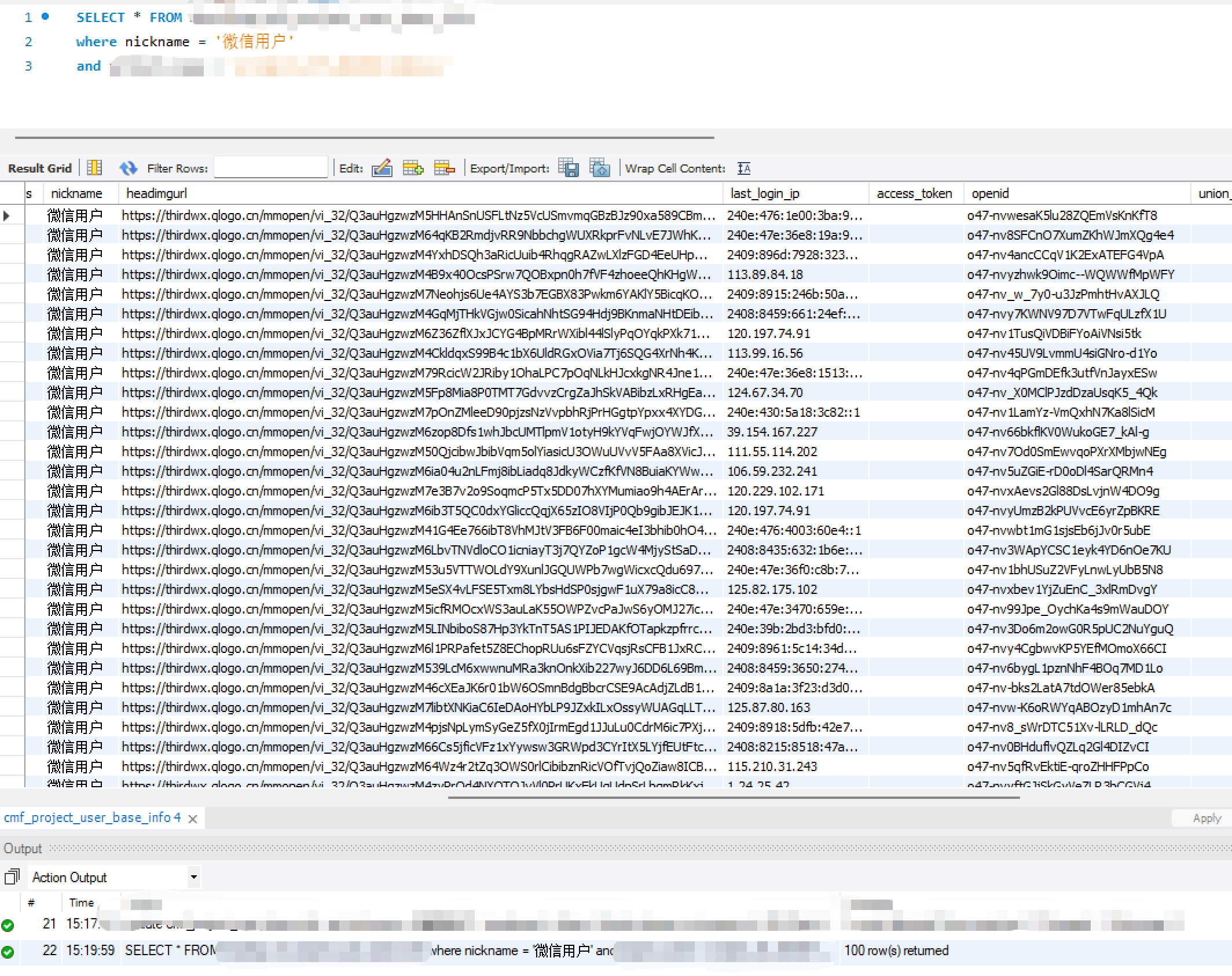Click the insert new row icon
Image resolution: width=1232 pixels, height=976 pixels.
click(413, 168)
